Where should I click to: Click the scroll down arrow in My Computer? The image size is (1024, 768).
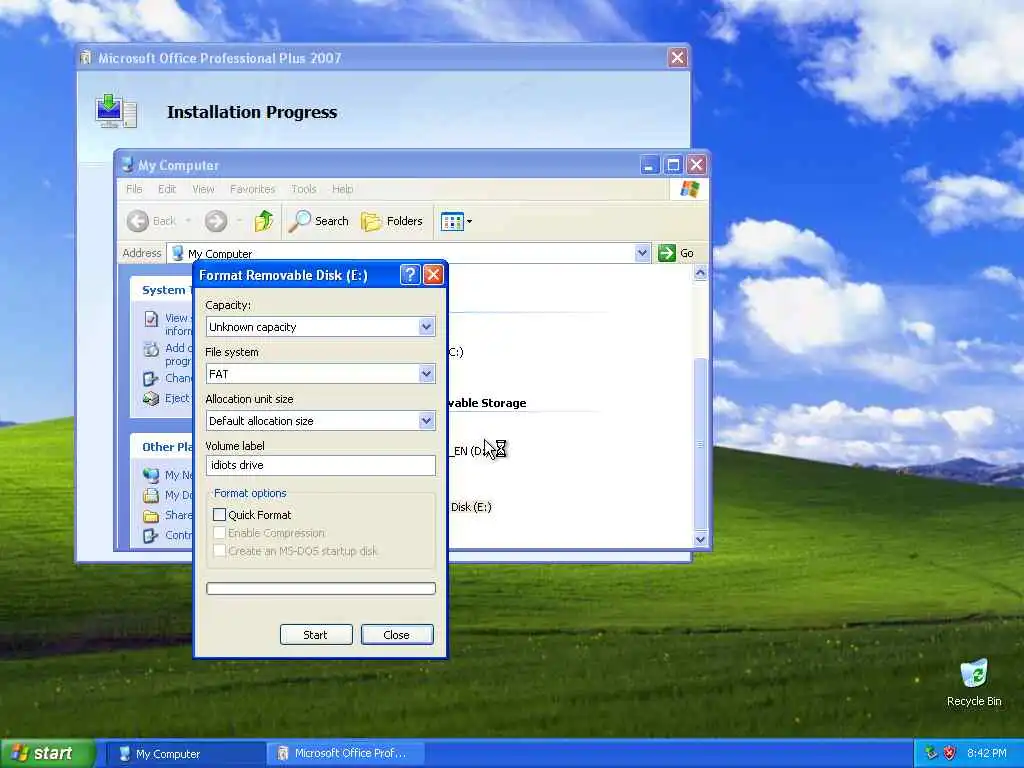(x=700, y=539)
